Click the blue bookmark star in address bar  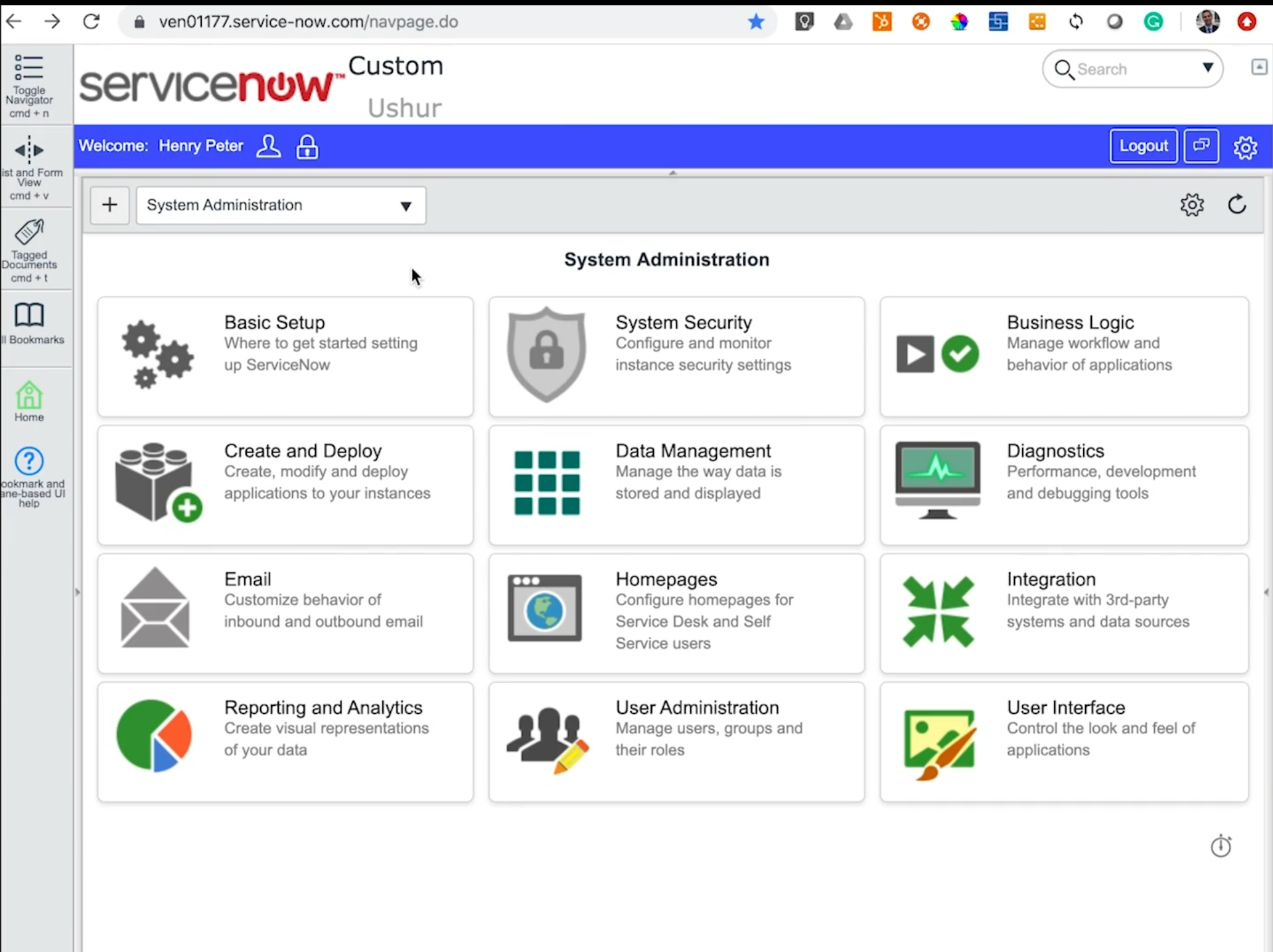pos(756,22)
